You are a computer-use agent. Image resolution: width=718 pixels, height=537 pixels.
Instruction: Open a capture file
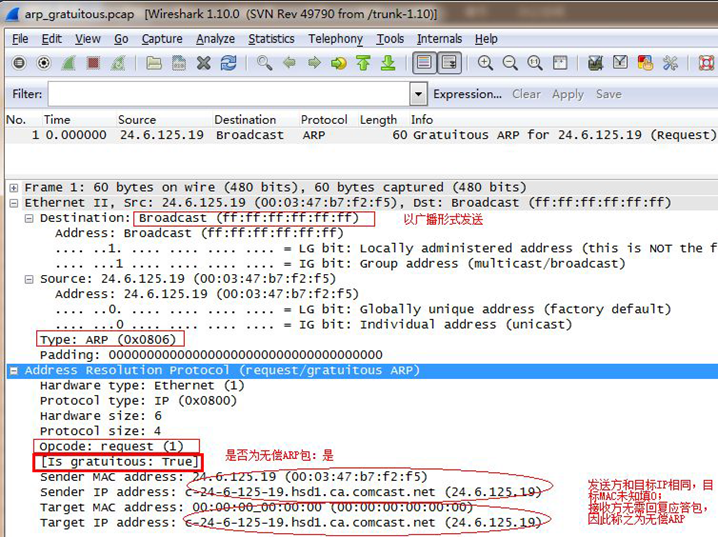pyautogui.click(x=154, y=63)
